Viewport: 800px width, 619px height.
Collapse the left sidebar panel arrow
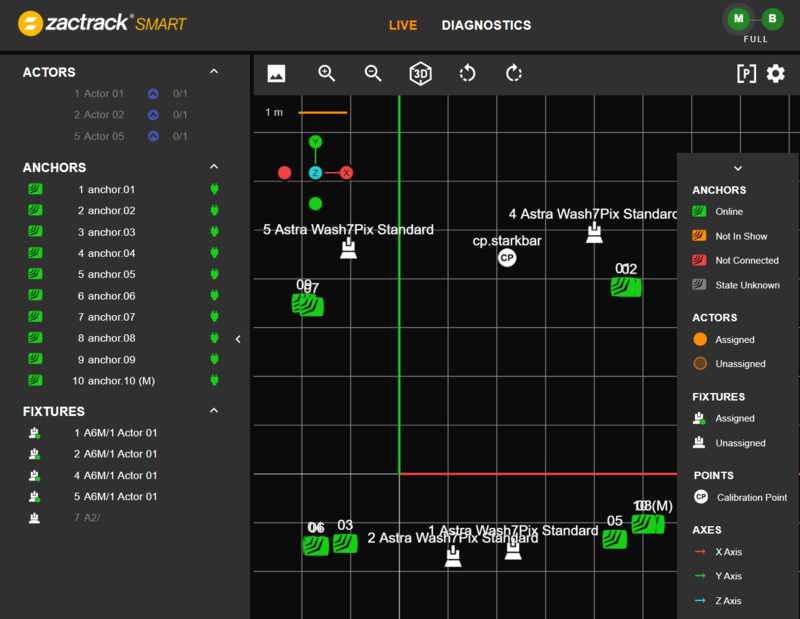[x=238, y=339]
